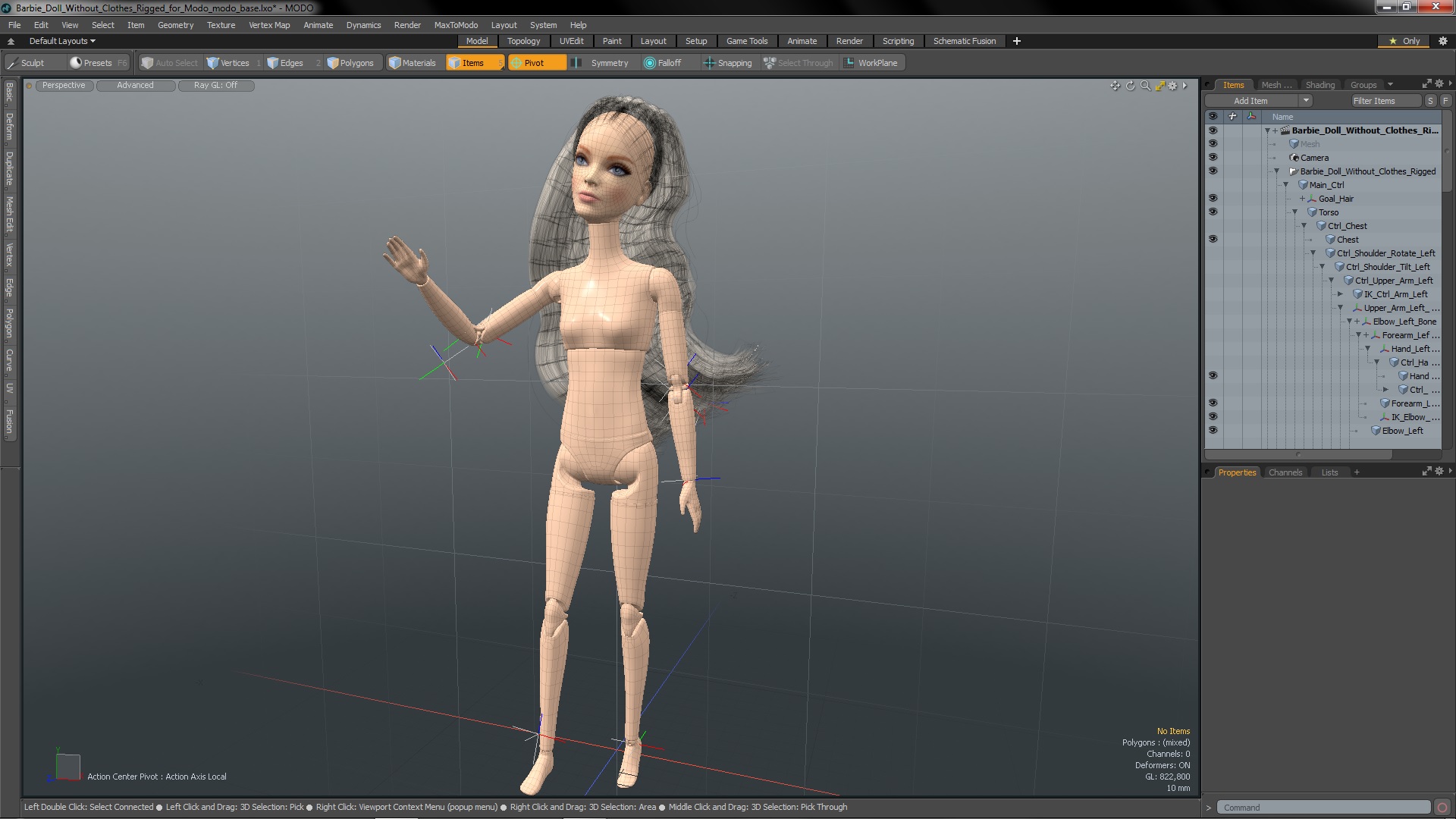Screen dimensions: 1456x819
Task: Toggle visibility of Torso item
Action: (1213, 212)
